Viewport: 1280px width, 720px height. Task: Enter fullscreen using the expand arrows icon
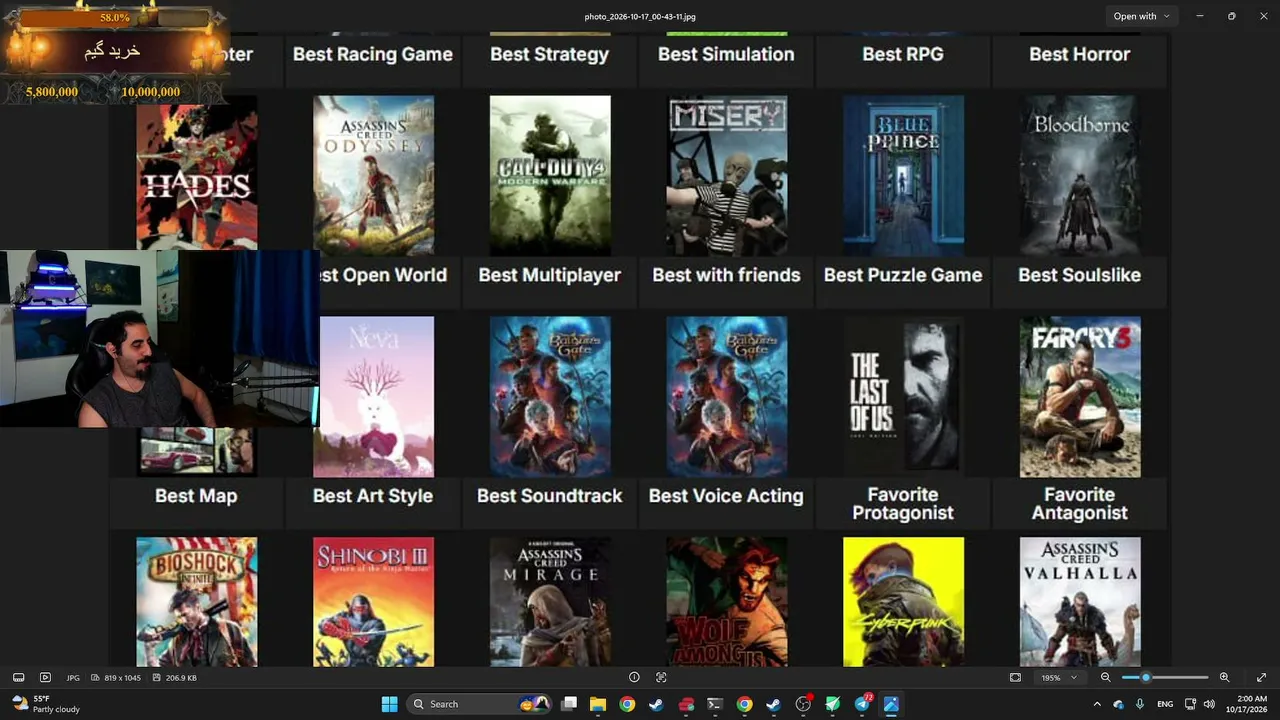1262,678
